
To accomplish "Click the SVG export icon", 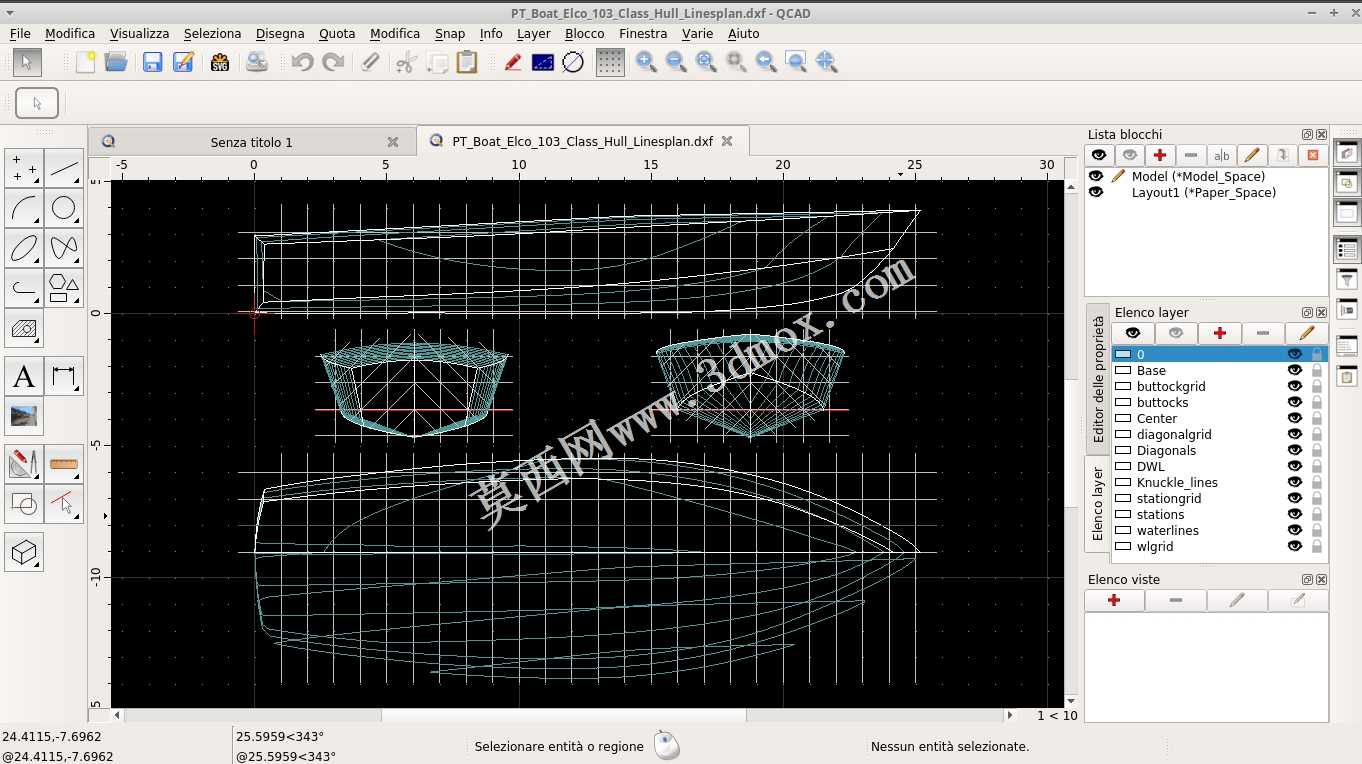I will (x=220, y=62).
